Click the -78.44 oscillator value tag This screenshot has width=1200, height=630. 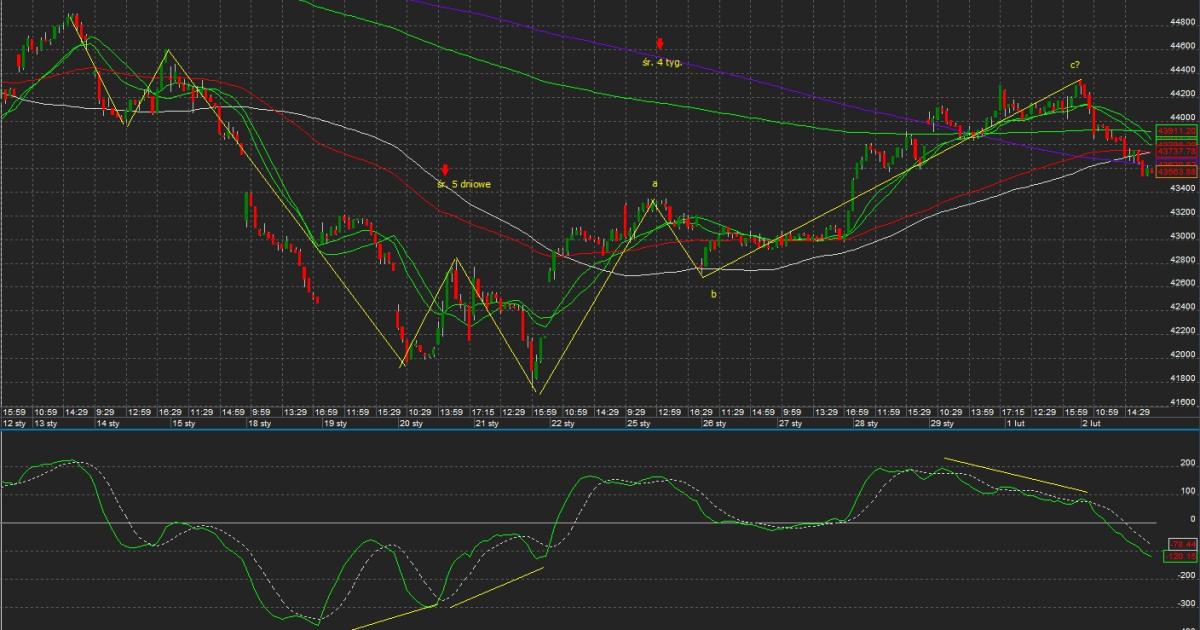(1181, 543)
